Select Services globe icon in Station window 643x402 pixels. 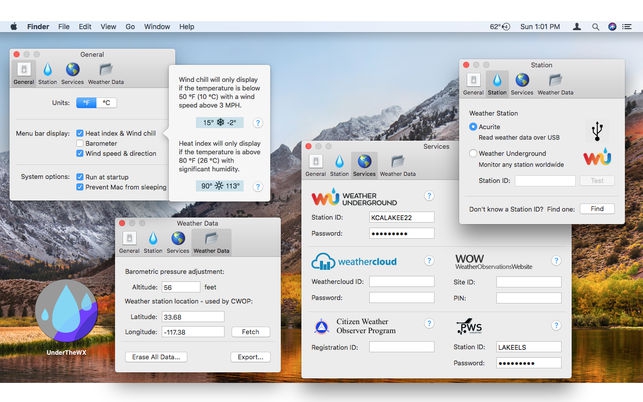tap(522, 84)
